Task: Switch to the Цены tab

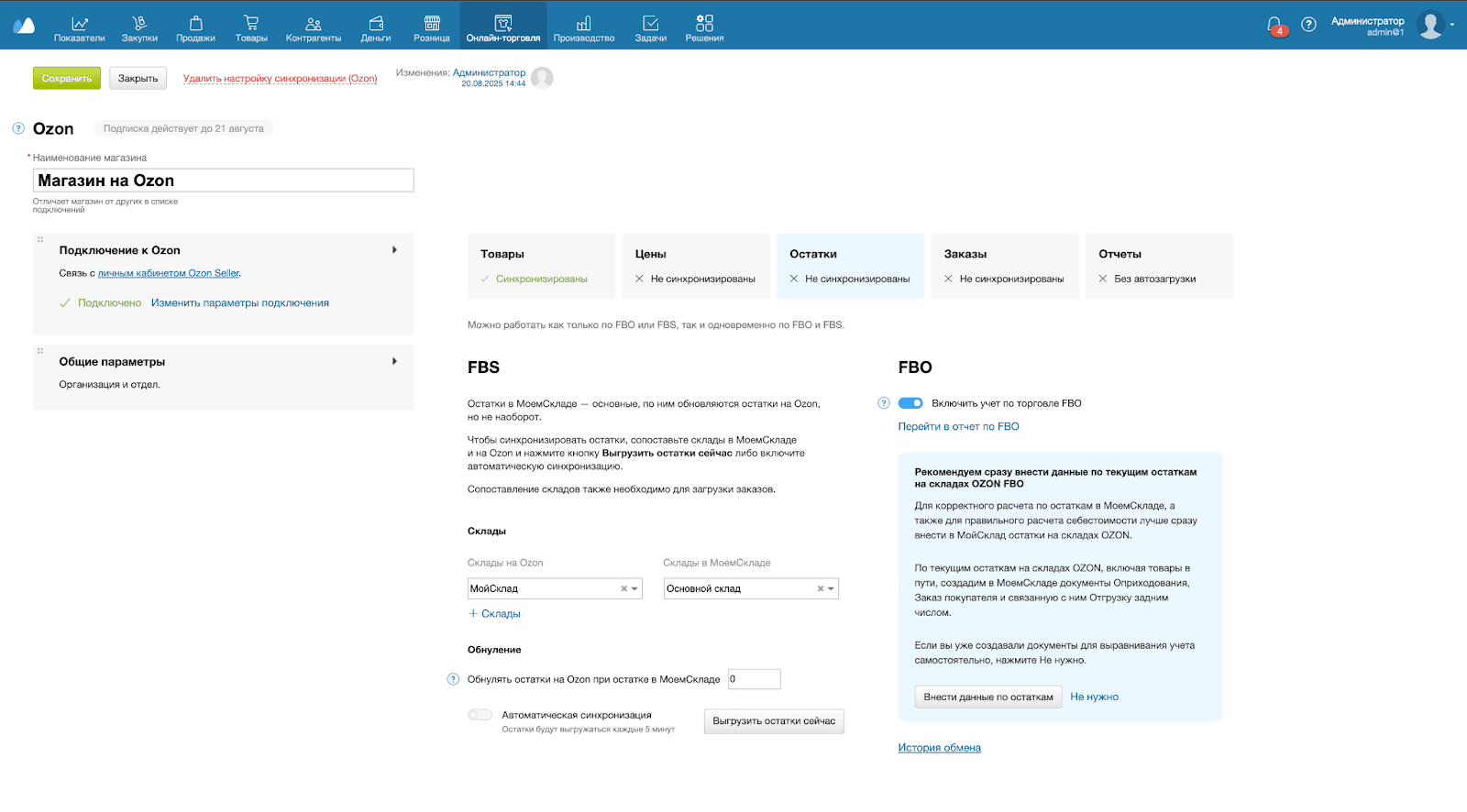Action: (x=695, y=266)
